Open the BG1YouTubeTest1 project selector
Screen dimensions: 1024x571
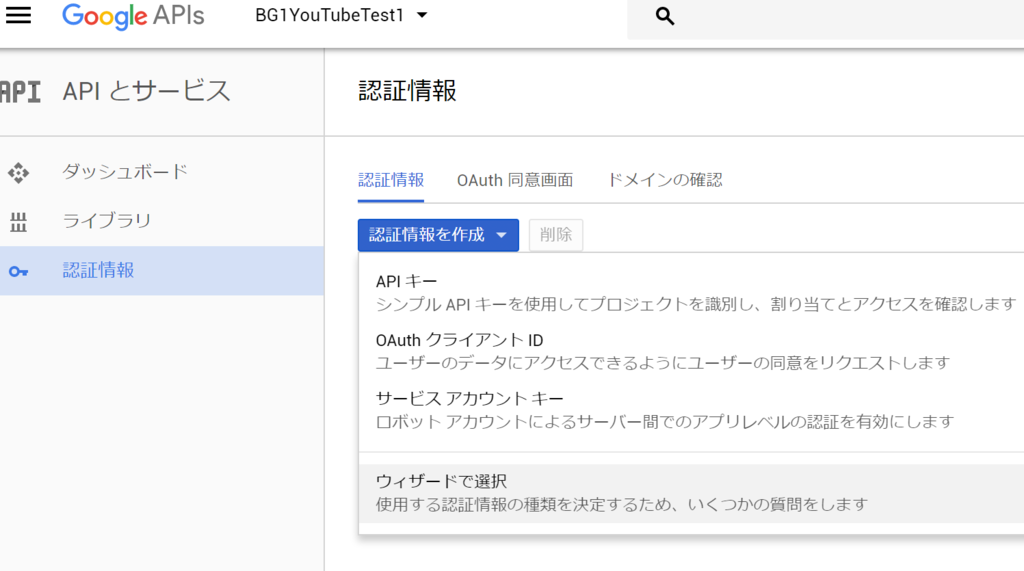pos(341,15)
